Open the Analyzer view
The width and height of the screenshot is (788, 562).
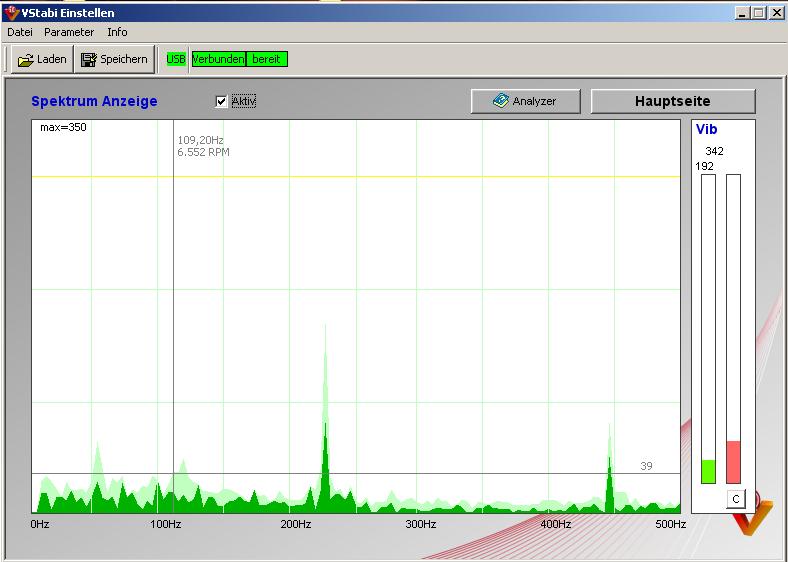(525, 101)
